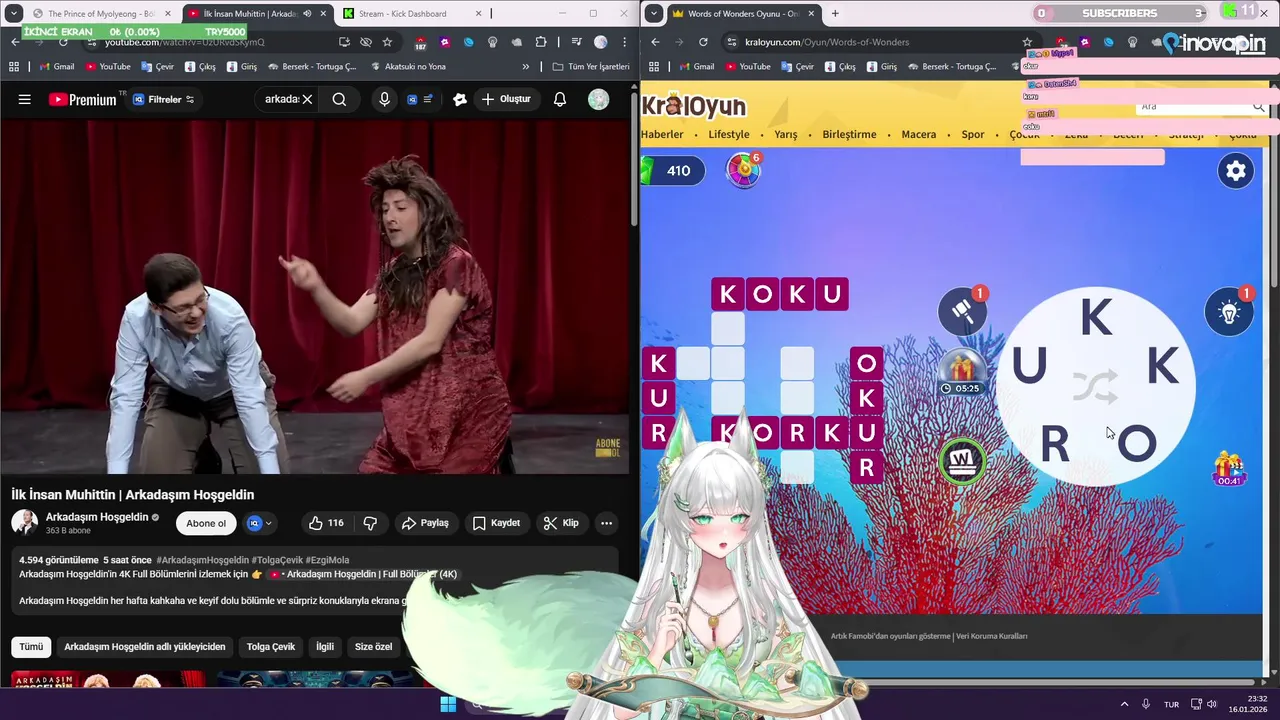This screenshot has height=720, width=1280.
Task: Select letter U in the letter wheel
Action: 1029,367
